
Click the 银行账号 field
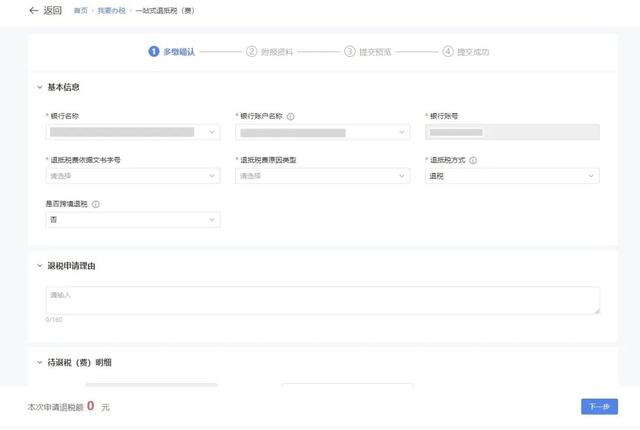point(512,132)
